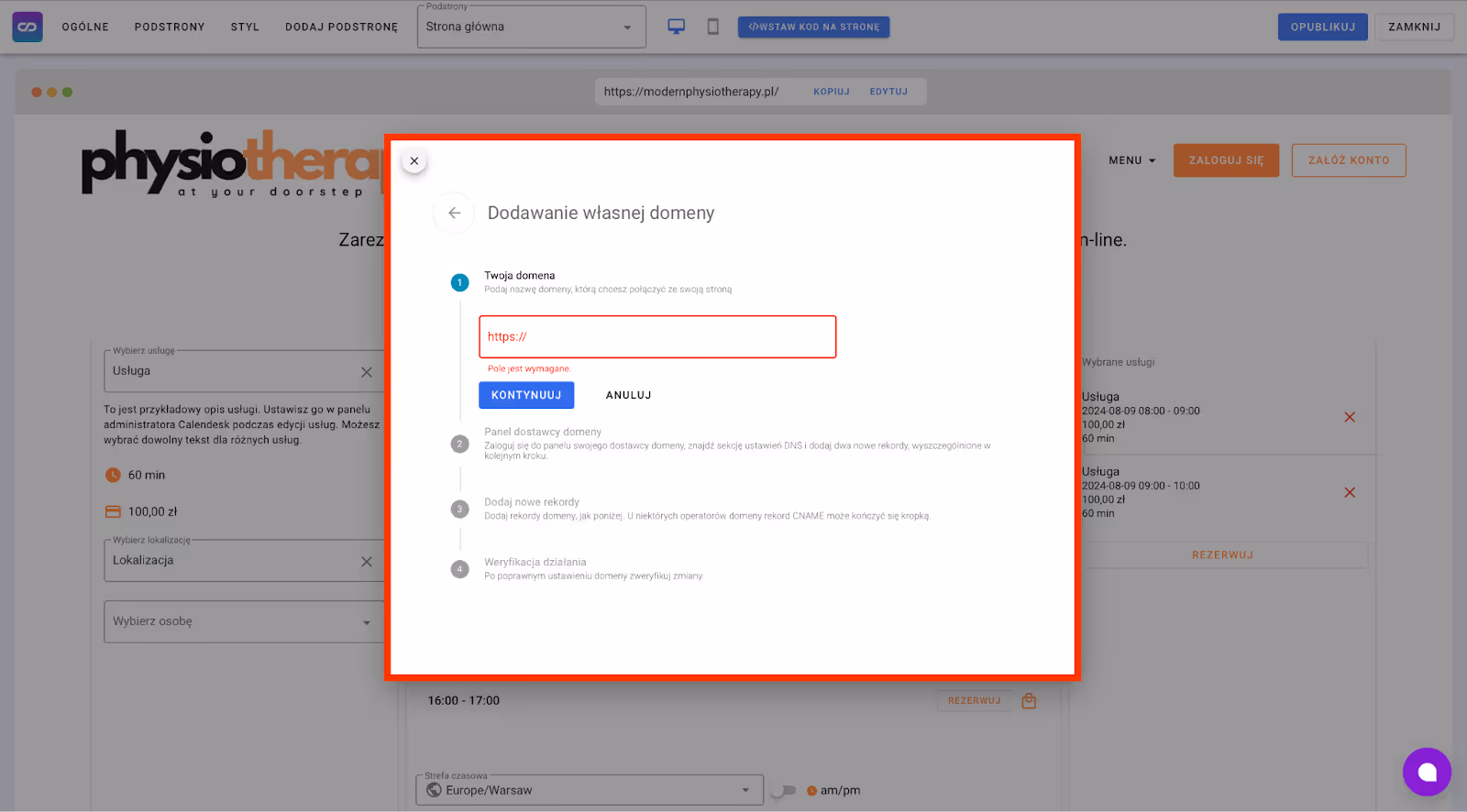Open the OGÓLNE menu
This screenshot has height=812, width=1467.
pos(85,27)
